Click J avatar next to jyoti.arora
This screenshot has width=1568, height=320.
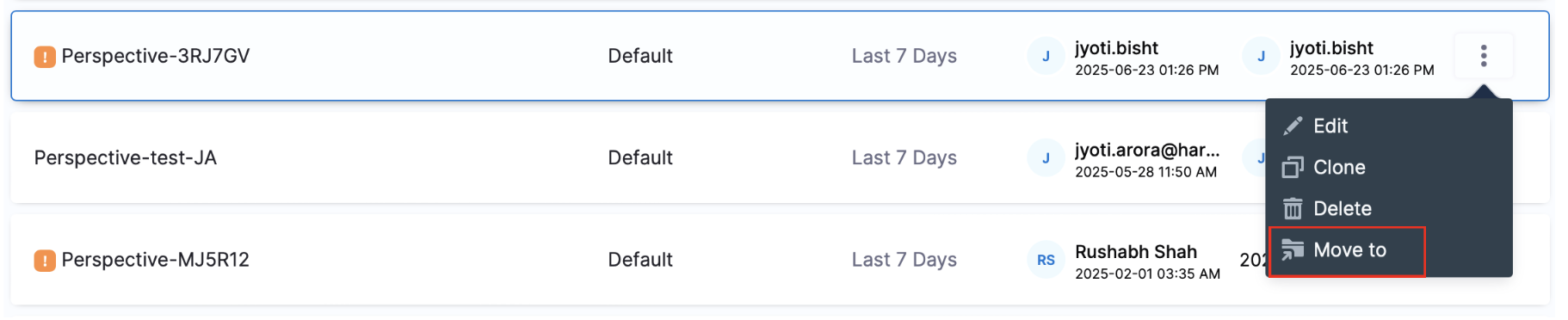[x=1046, y=158]
